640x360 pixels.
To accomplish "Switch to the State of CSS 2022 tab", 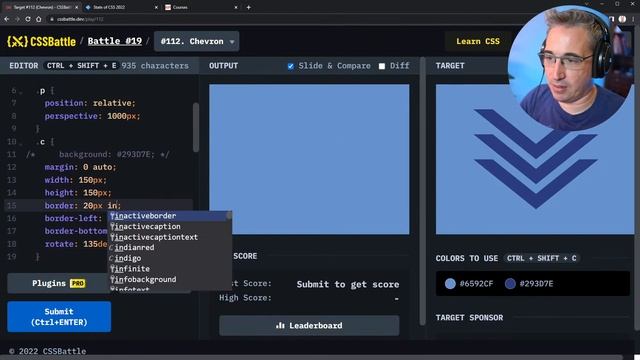I will pos(121,7).
